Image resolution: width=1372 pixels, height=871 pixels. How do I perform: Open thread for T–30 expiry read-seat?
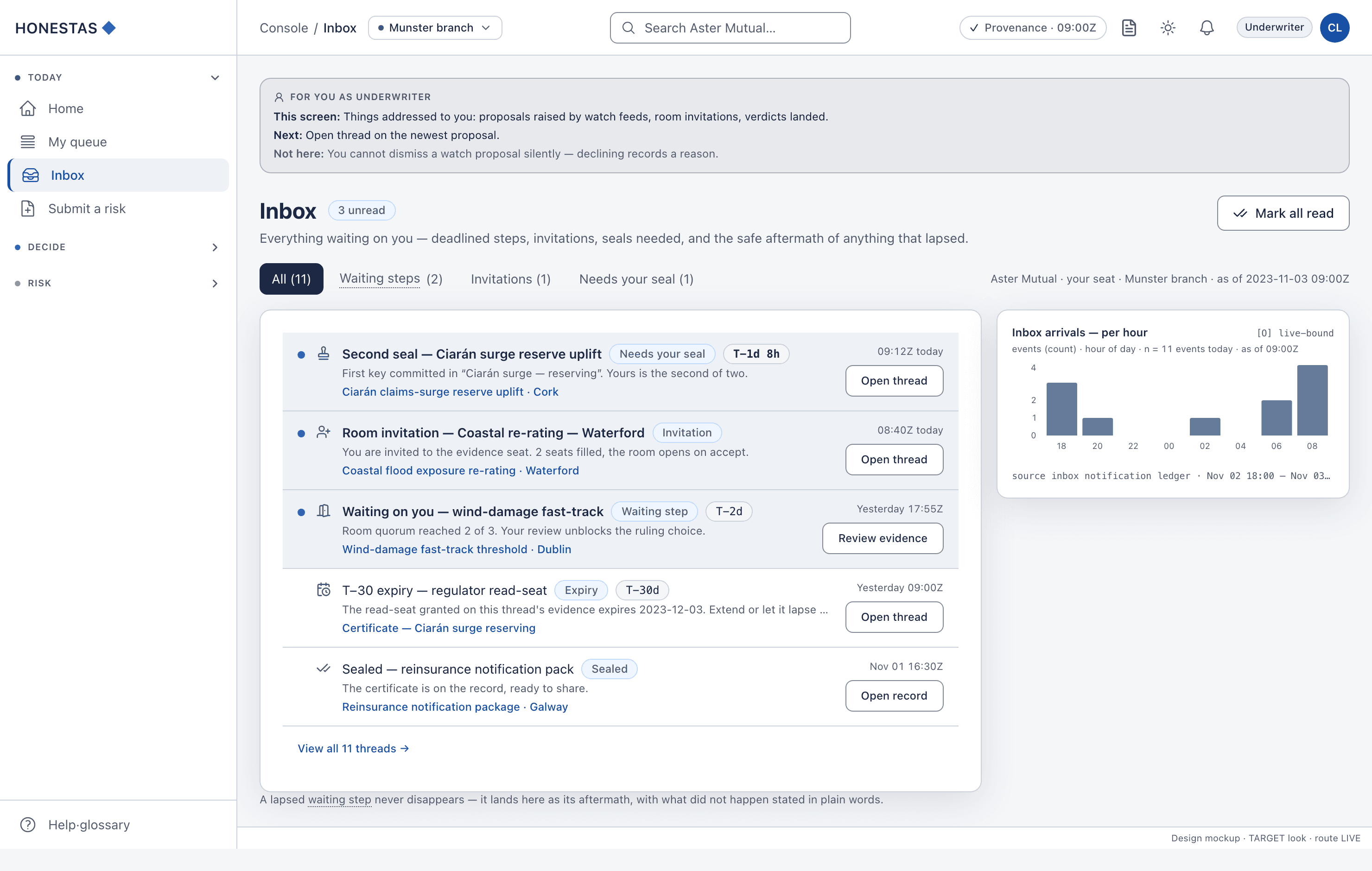[x=894, y=617]
